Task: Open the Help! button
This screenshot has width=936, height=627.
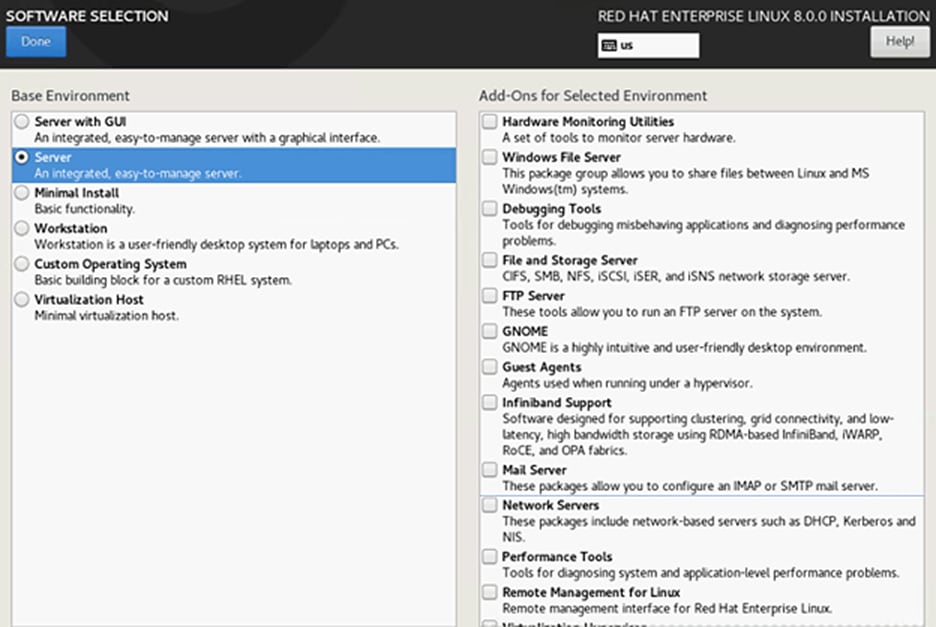Action: click(x=899, y=42)
